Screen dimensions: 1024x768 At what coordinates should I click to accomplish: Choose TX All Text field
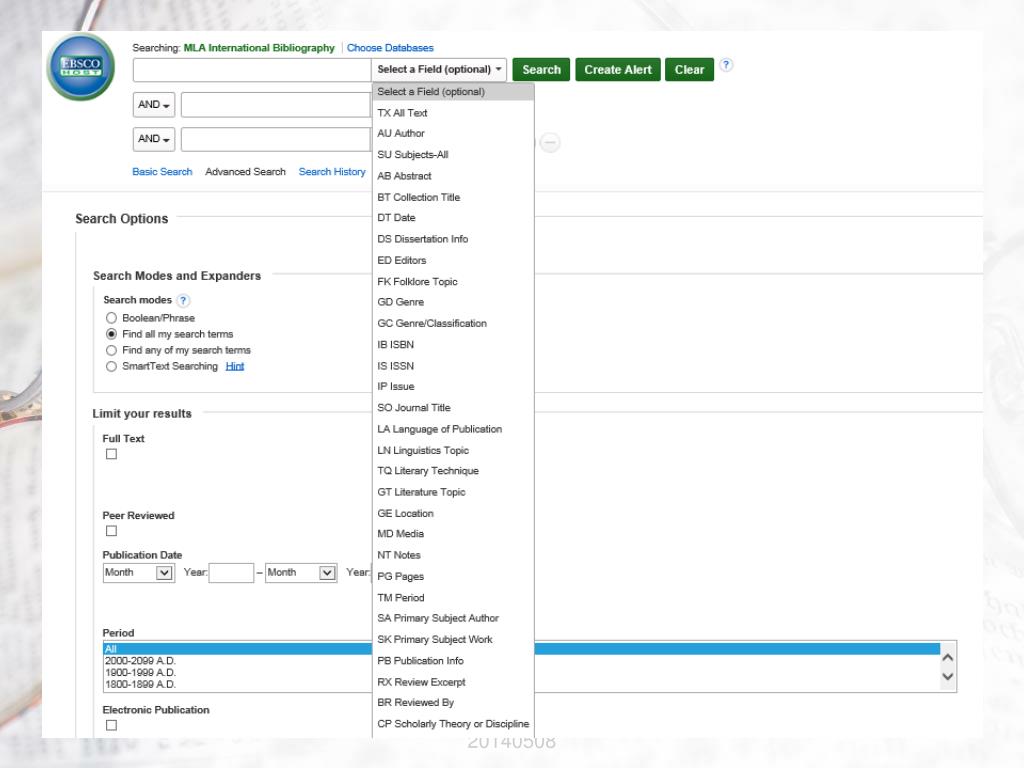[x=453, y=113]
